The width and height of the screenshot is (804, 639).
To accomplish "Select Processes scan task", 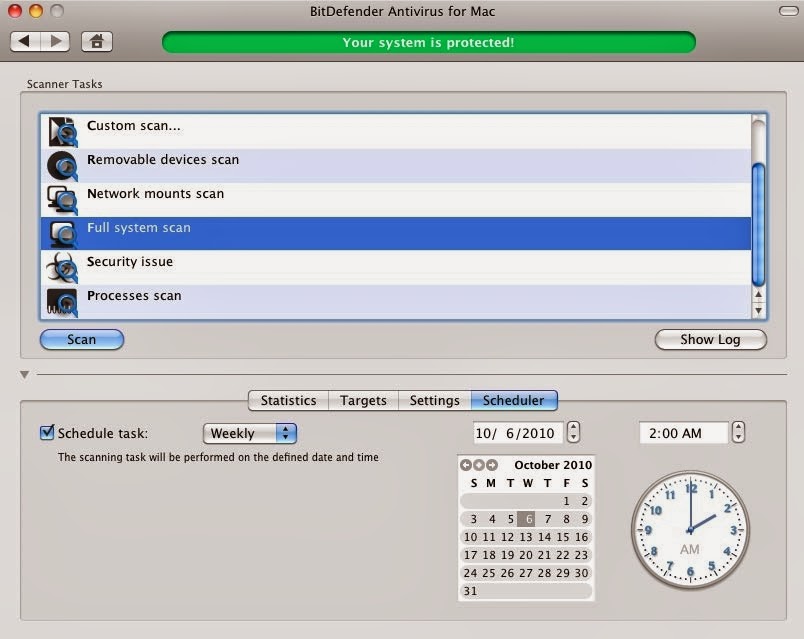I will point(396,302).
